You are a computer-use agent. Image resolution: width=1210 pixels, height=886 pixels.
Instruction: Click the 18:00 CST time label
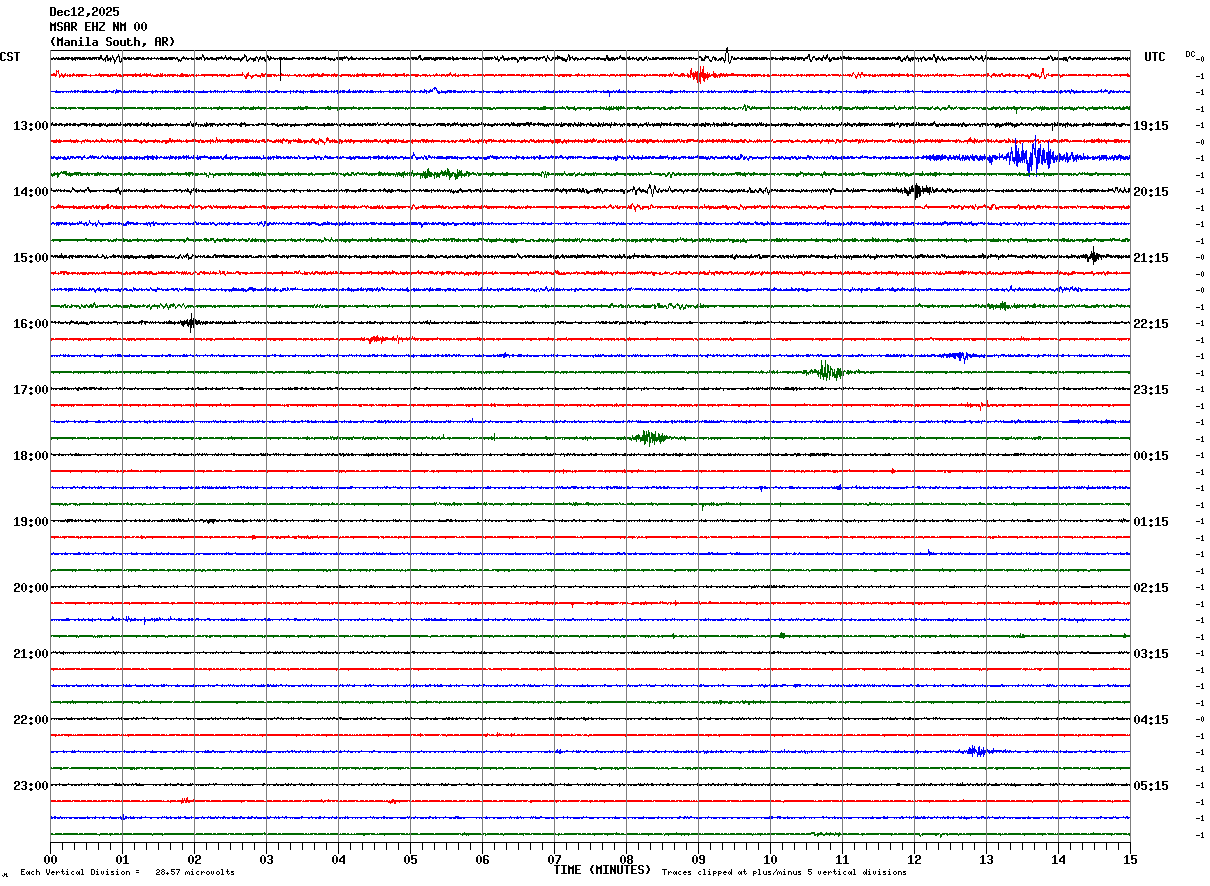point(30,456)
